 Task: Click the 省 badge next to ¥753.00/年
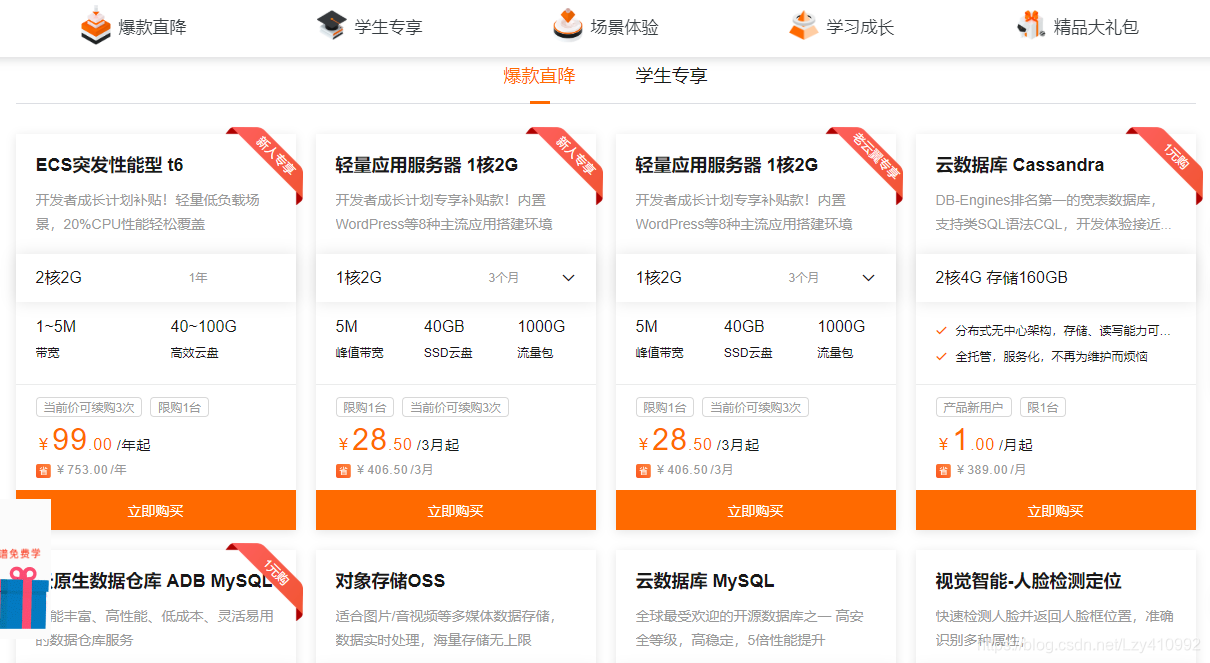click(x=43, y=470)
